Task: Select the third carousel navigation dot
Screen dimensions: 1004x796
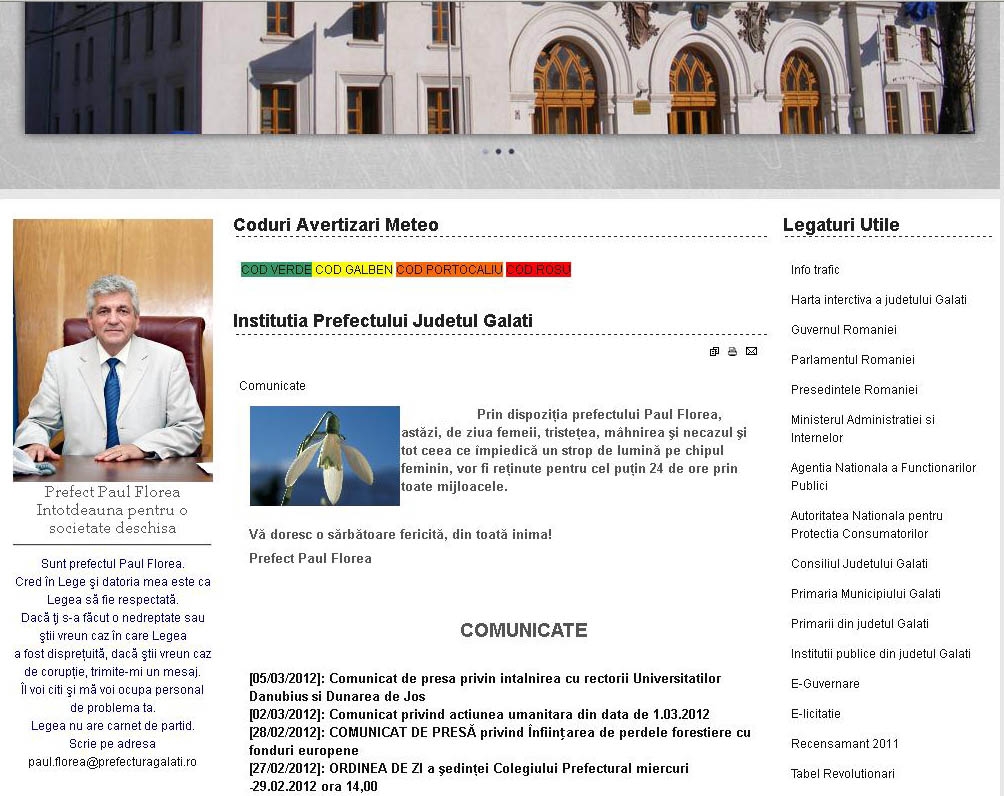Action: pyautogui.click(x=511, y=151)
